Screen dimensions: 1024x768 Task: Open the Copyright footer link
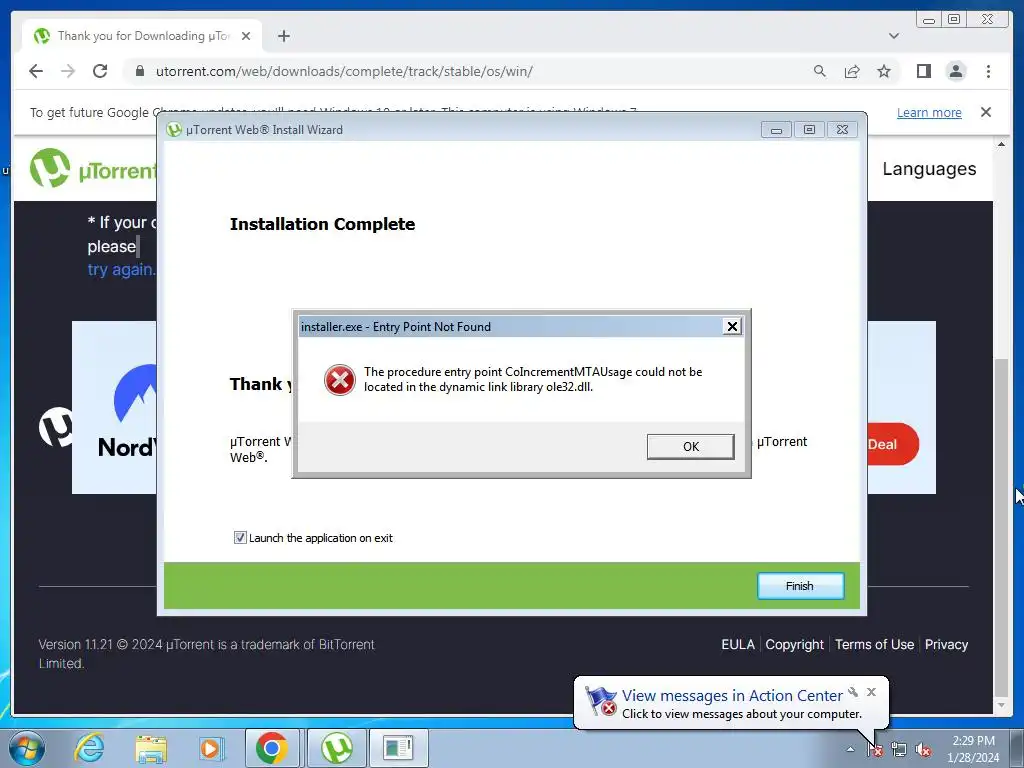pos(795,645)
